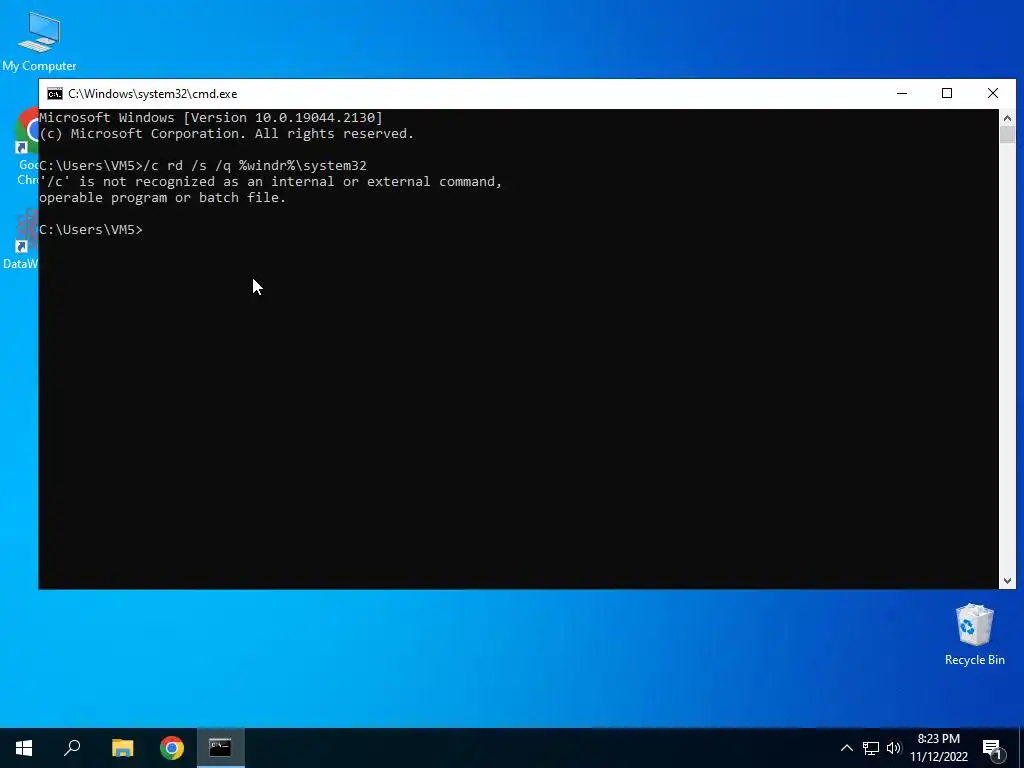
Task: Open the taskbar clock showing 8:23 PM
Action: 939,748
